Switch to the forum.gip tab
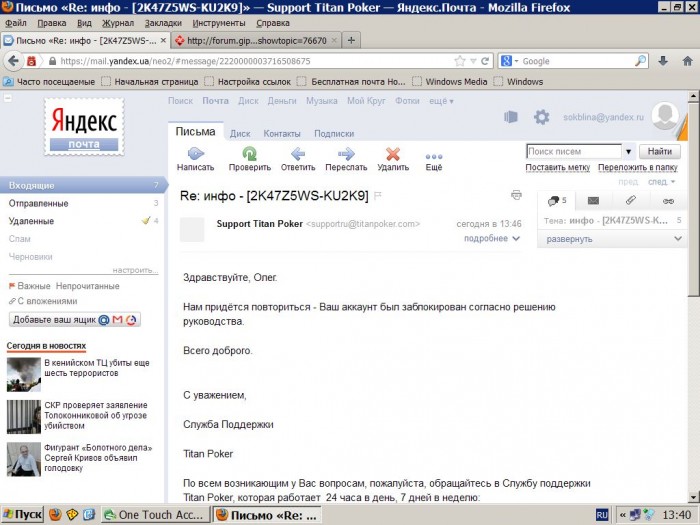The width and height of the screenshot is (700, 525). click(x=256, y=40)
